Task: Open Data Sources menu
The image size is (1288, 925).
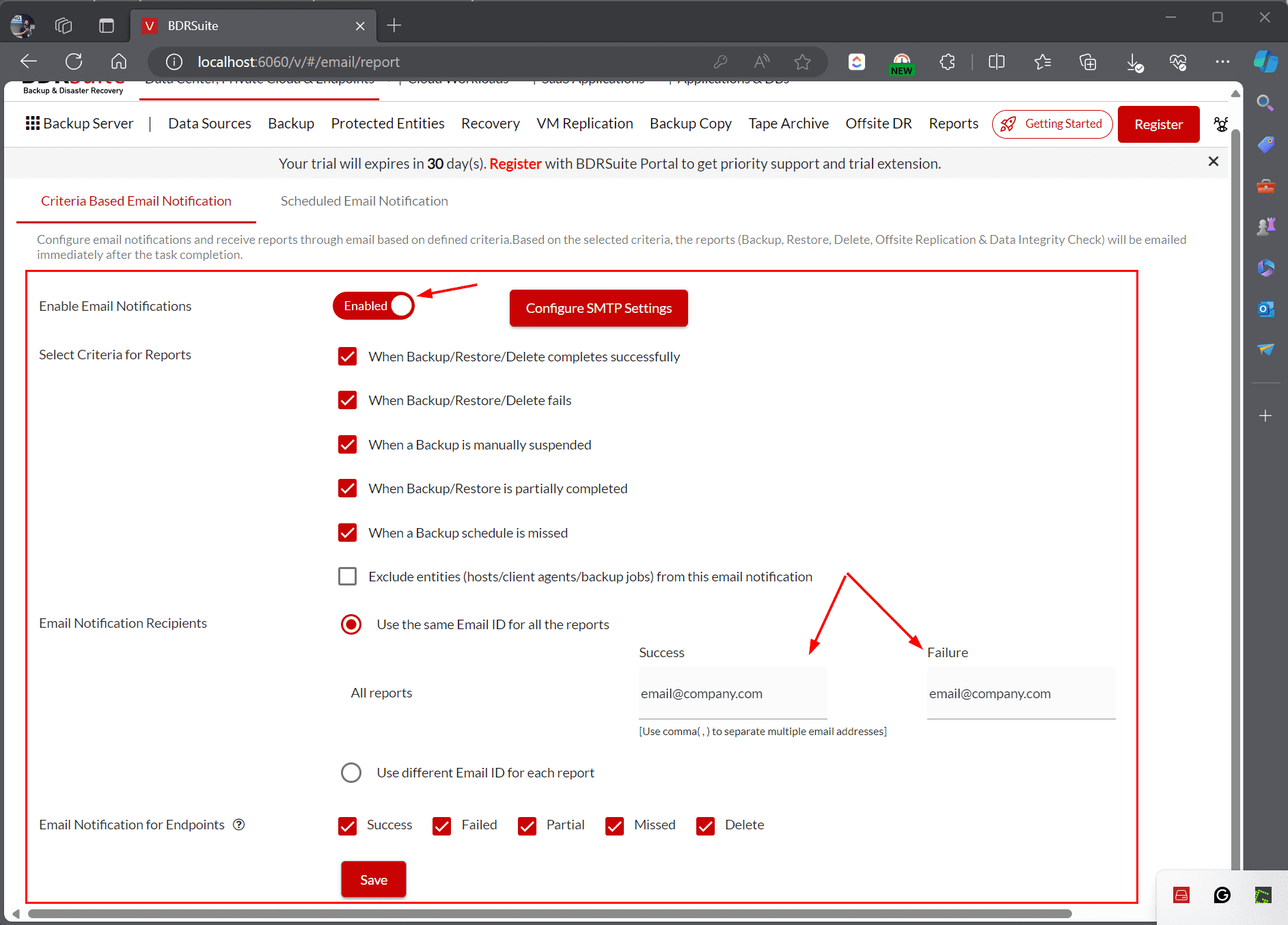Action: pos(210,124)
